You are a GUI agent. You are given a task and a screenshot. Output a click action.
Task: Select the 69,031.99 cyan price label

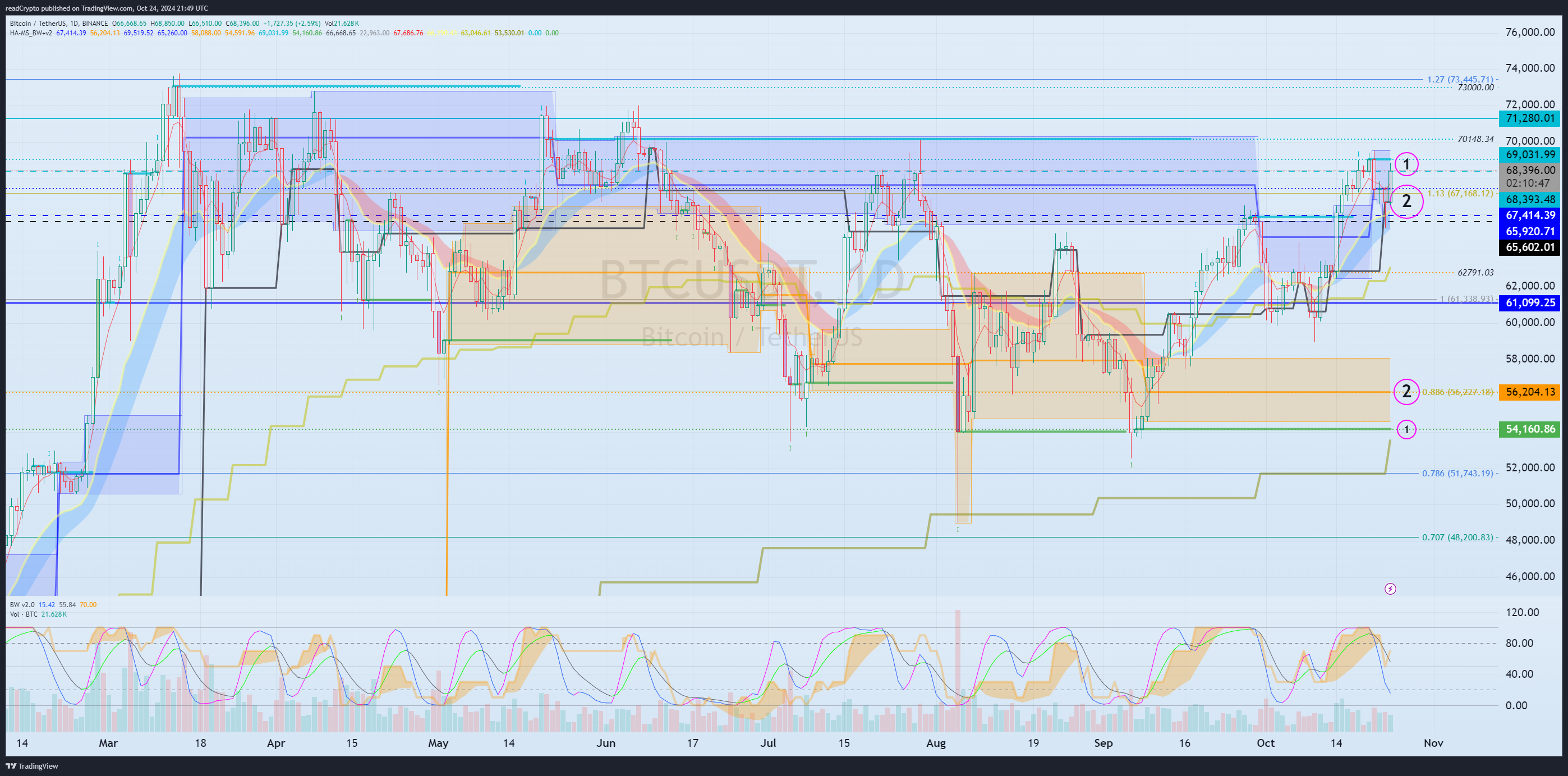[x=1530, y=155]
